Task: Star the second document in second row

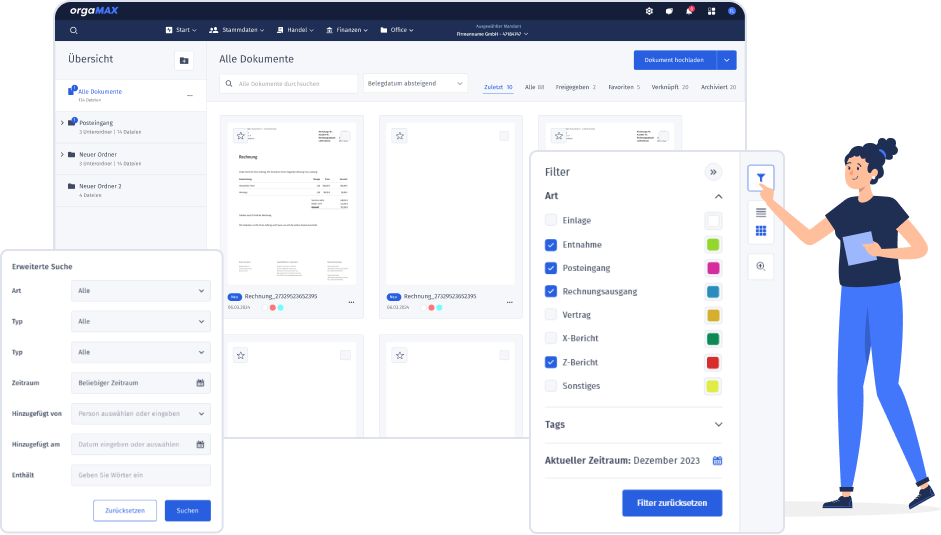Action: coord(400,355)
